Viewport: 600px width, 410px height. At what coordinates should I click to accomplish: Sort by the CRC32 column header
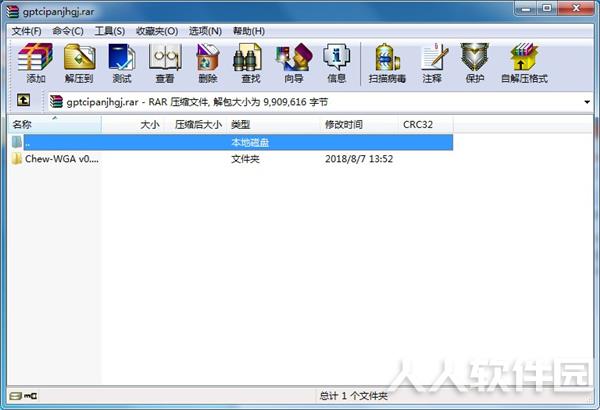coord(426,124)
